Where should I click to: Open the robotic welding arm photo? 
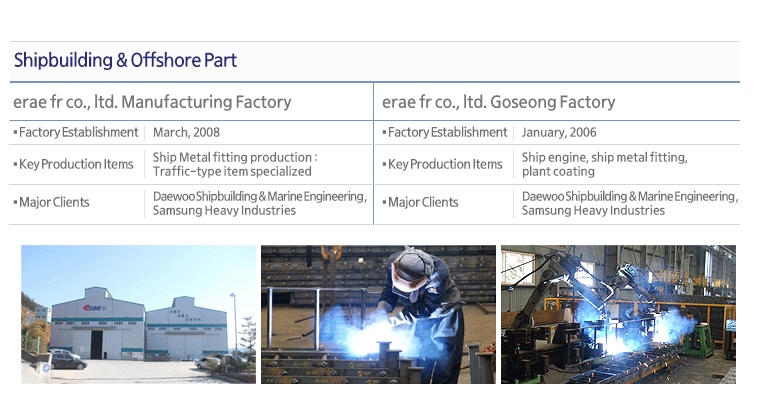(618, 314)
